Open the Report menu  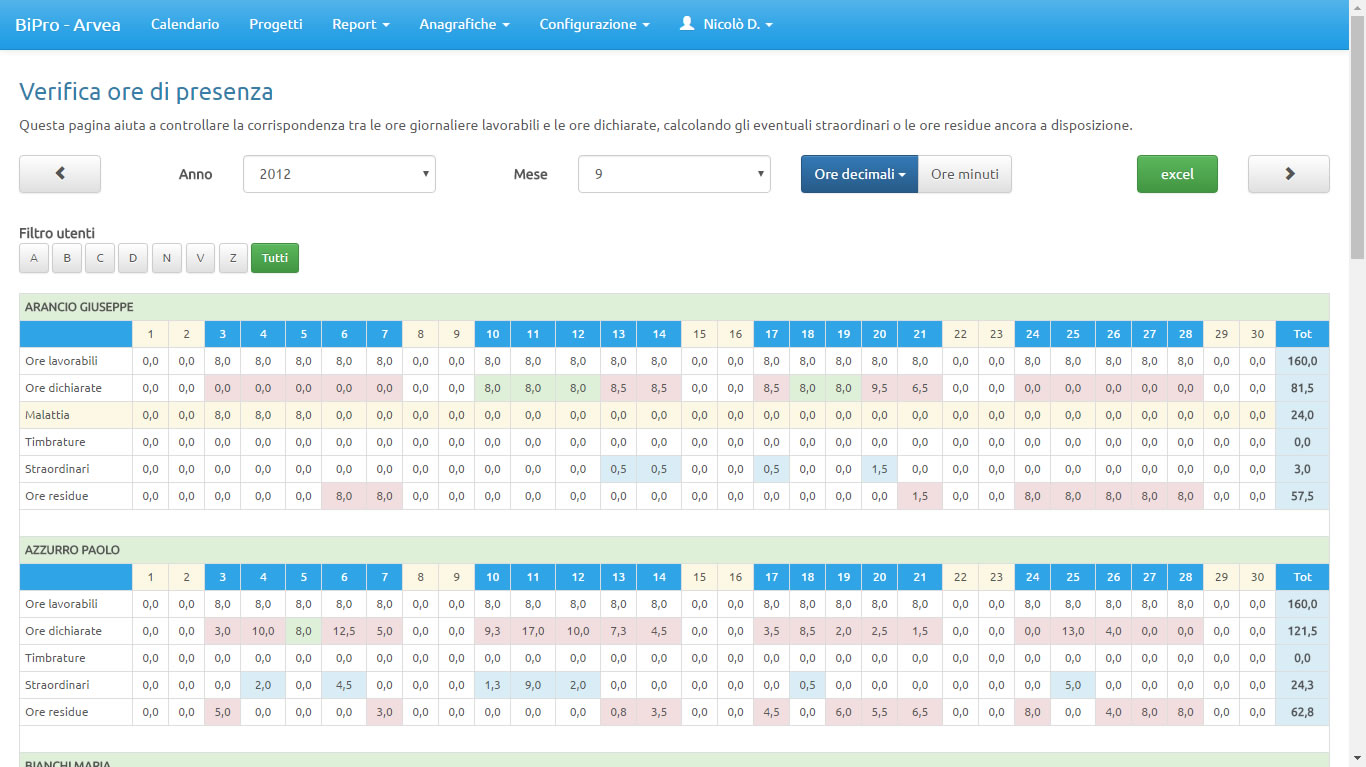(x=360, y=24)
